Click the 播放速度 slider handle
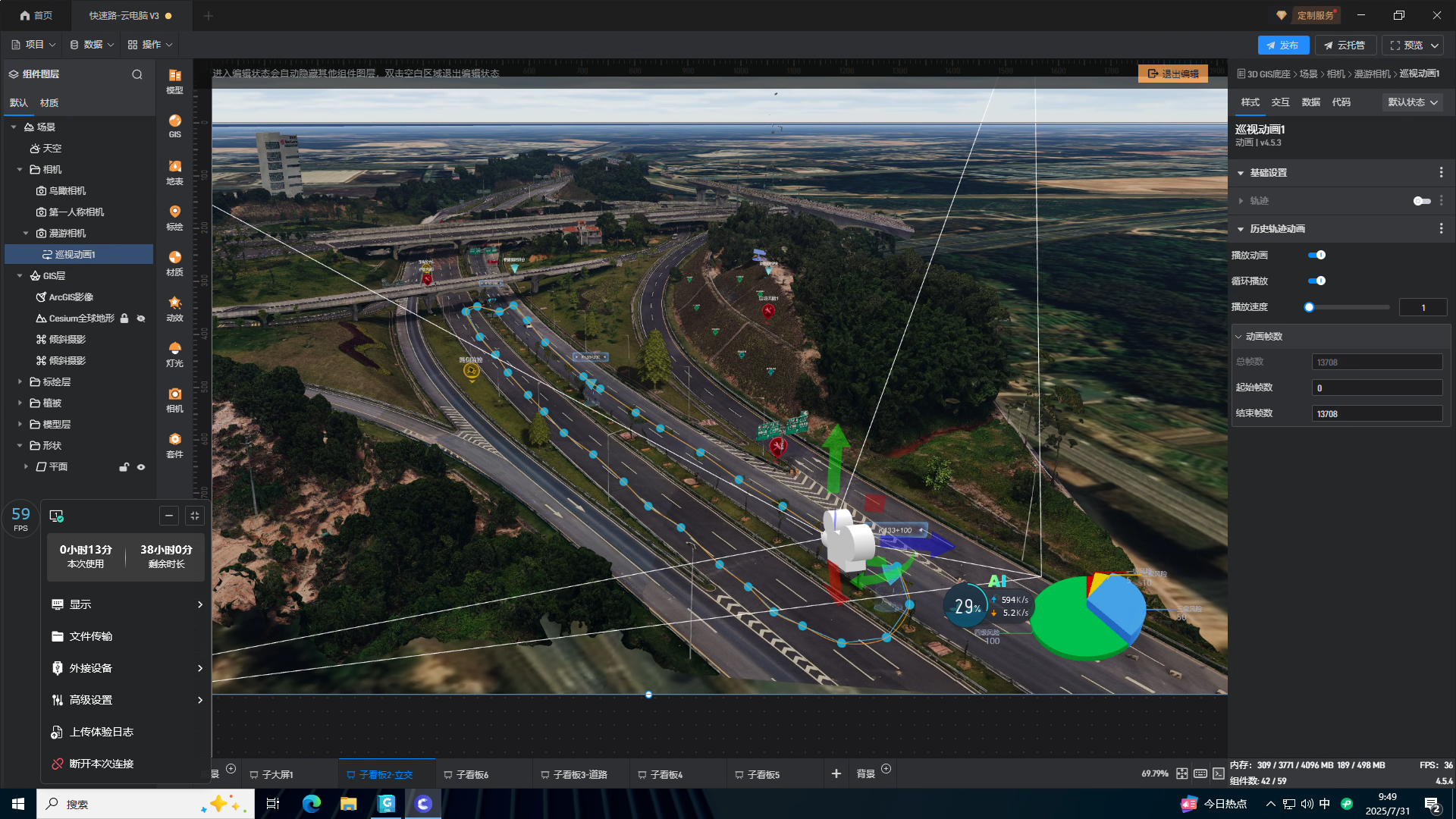The width and height of the screenshot is (1456, 819). click(1309, 307)
